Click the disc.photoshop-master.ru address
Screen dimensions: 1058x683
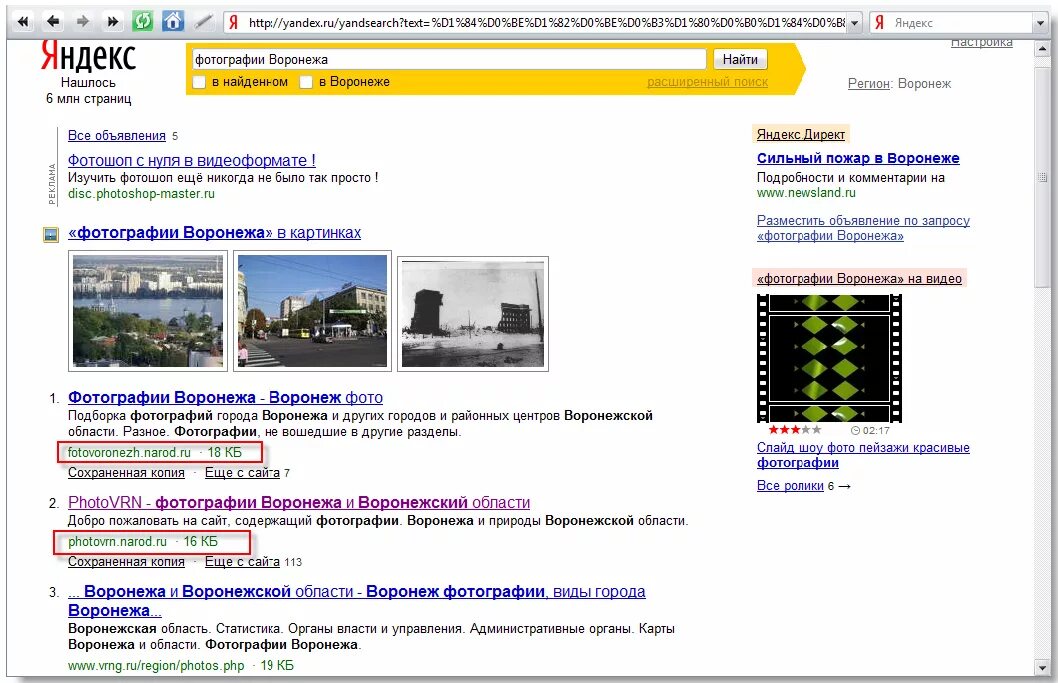click(x=141, y=194)
